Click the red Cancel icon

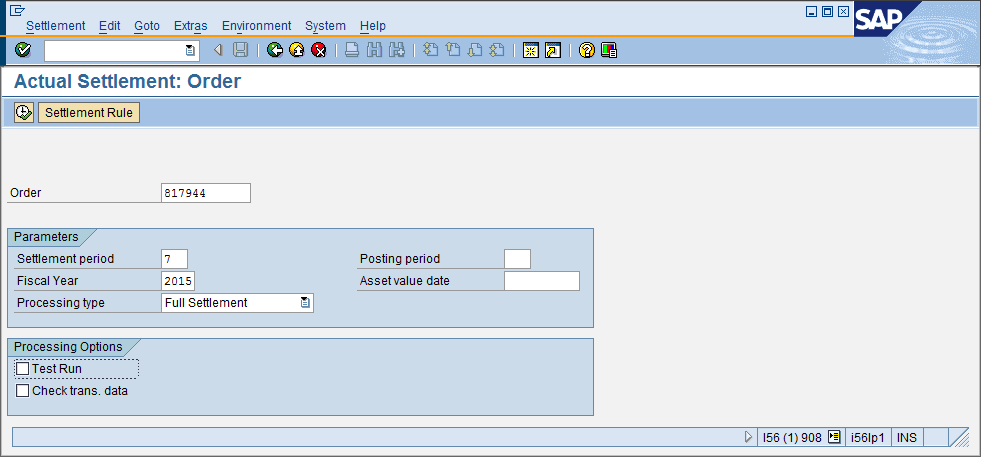click(x=318, y=50)
